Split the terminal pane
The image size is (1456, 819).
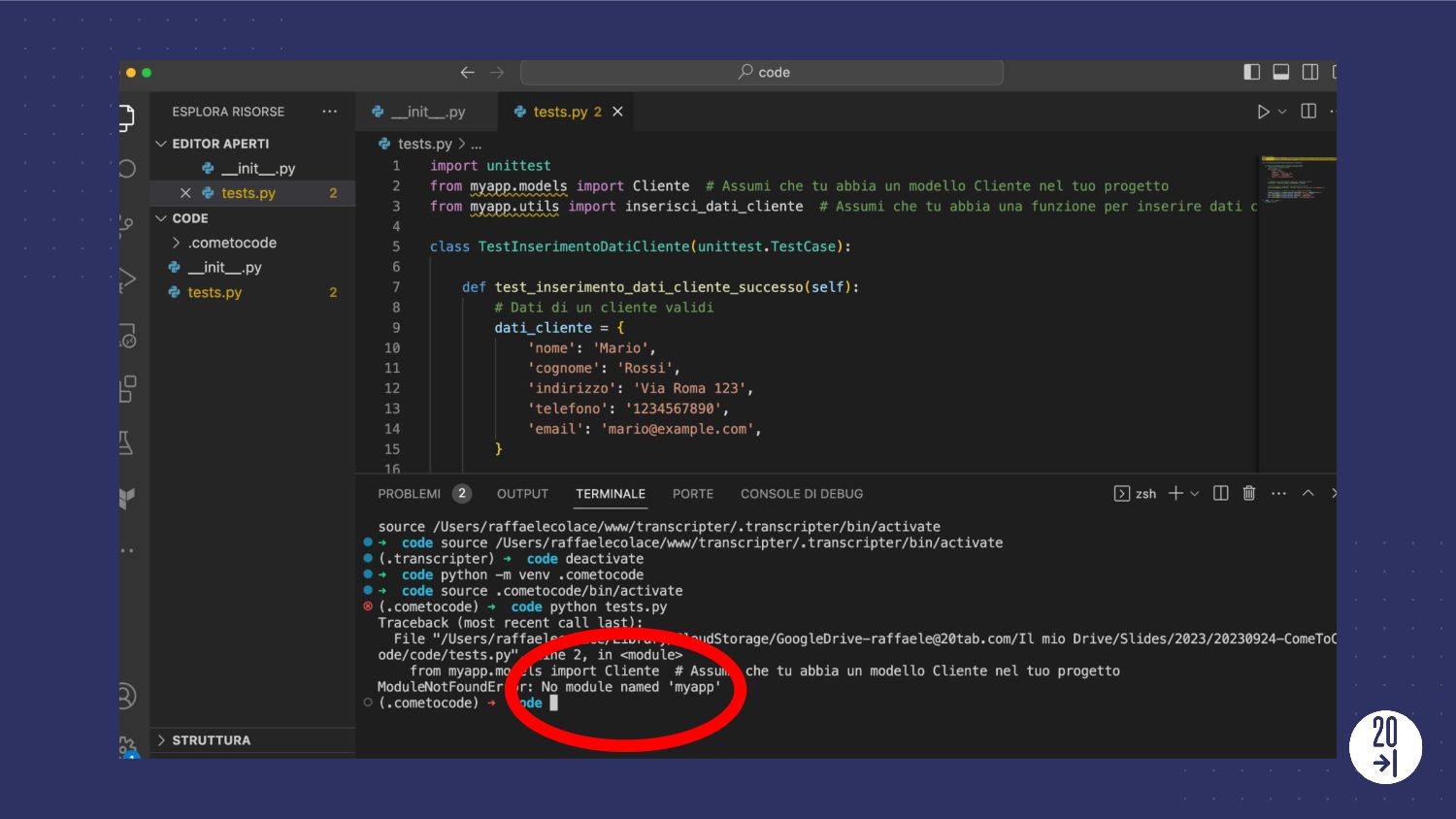coord(1221,494)
